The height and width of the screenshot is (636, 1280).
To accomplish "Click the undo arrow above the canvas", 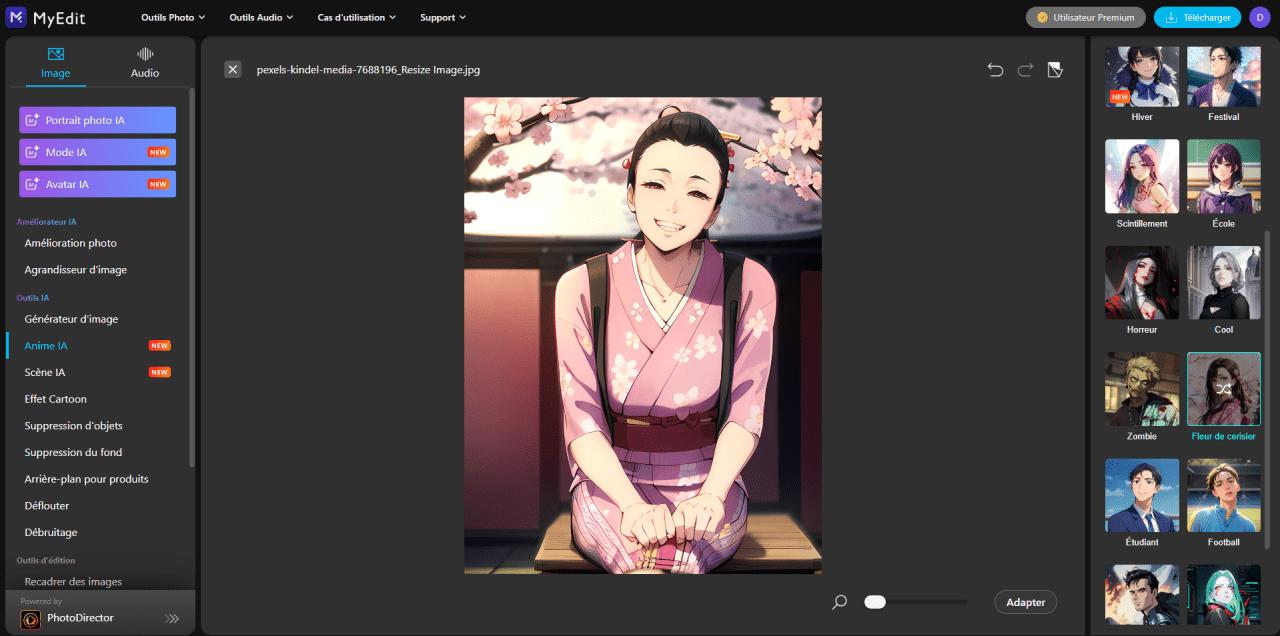I will click(x=995, y=69).
